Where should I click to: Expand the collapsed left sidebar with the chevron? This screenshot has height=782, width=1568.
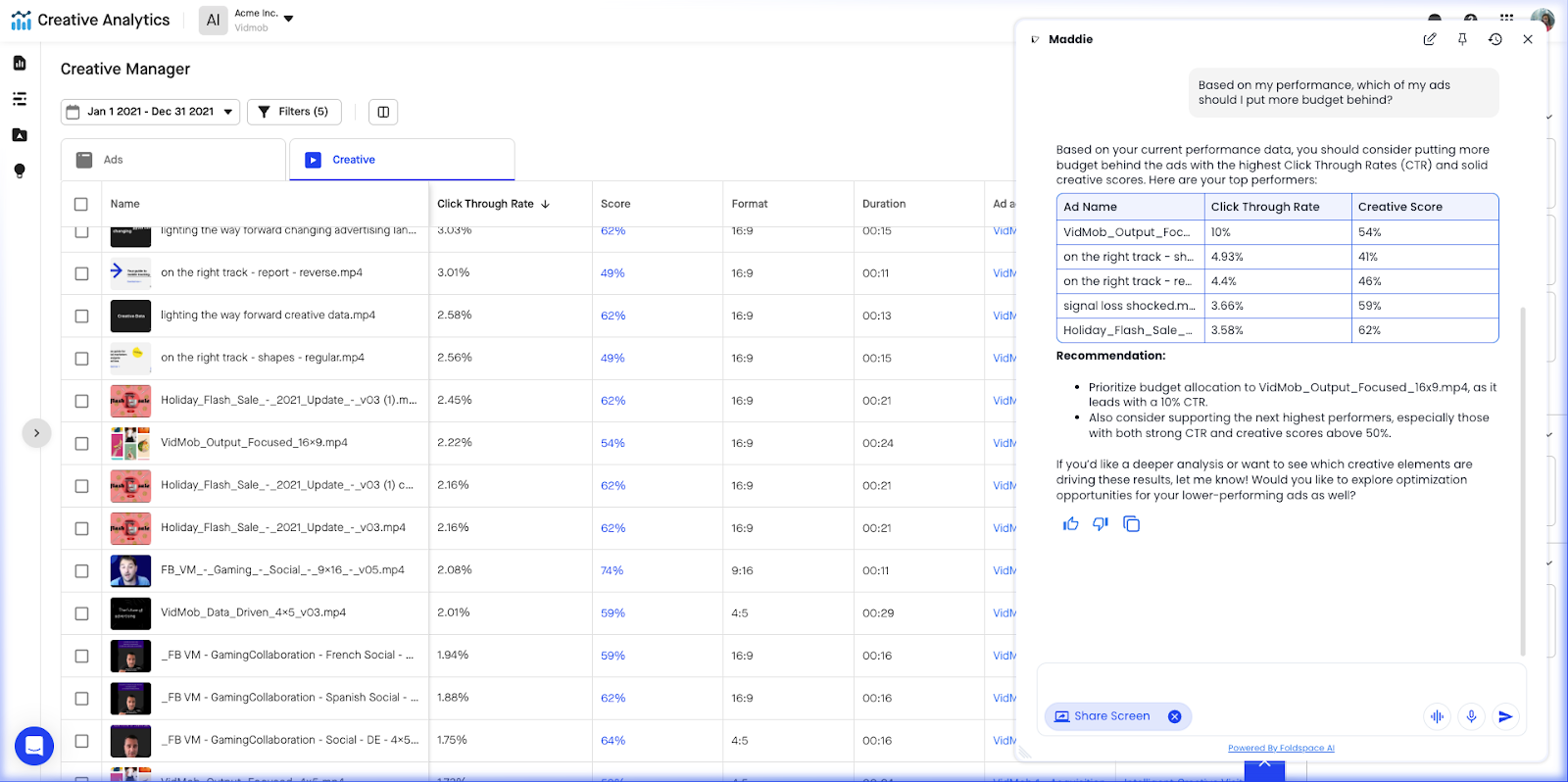[x=36, y=433]
